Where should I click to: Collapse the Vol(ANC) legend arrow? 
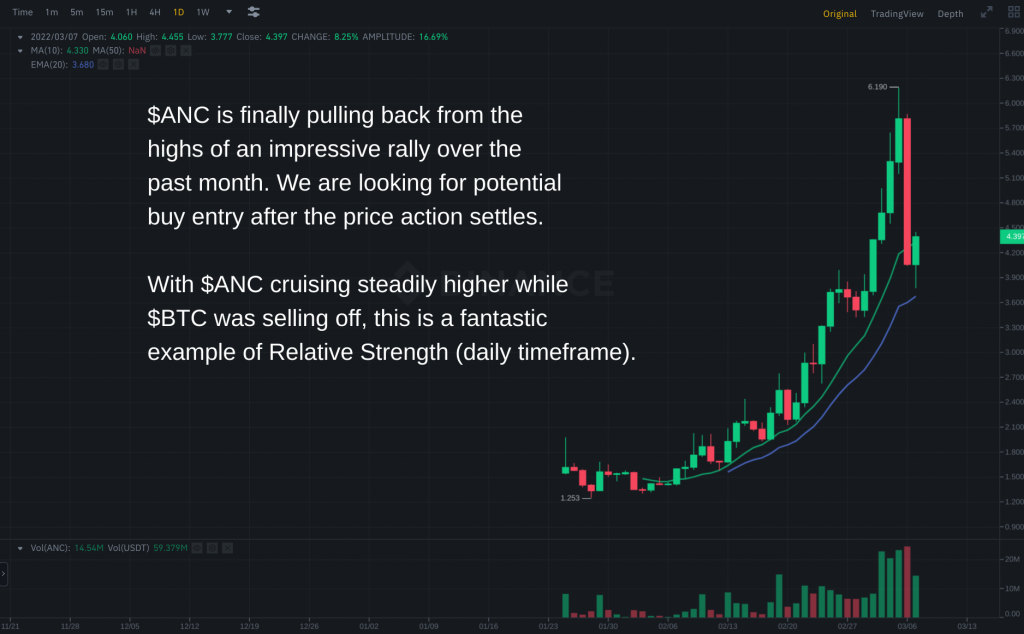(x=20, y=548)
